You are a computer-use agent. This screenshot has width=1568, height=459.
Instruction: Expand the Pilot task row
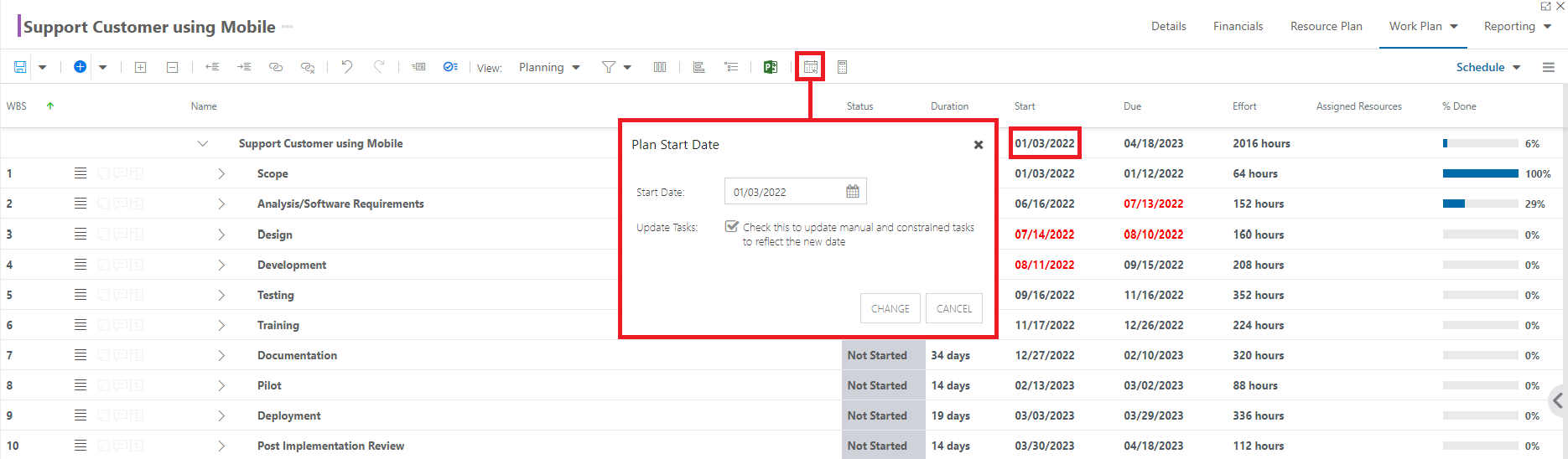[221, 385]
